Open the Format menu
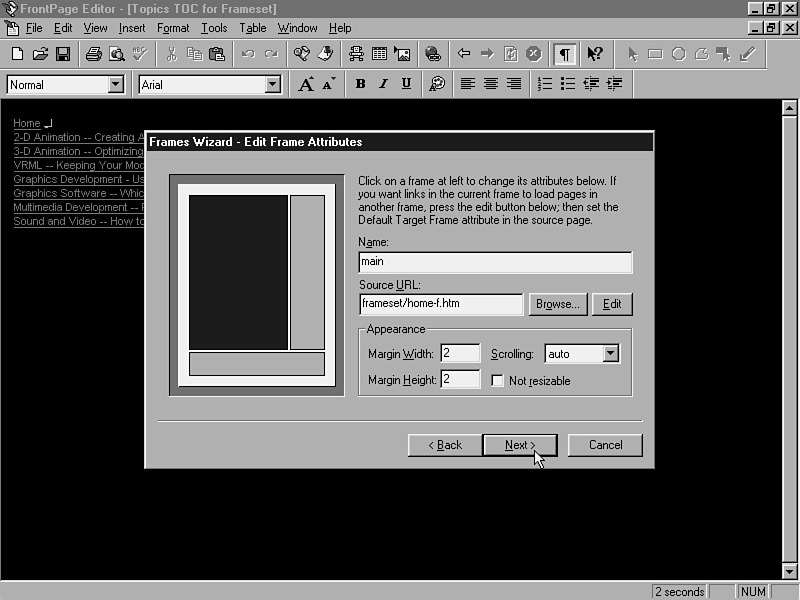Viewport: 800px width, 600px height. point(173,28)
